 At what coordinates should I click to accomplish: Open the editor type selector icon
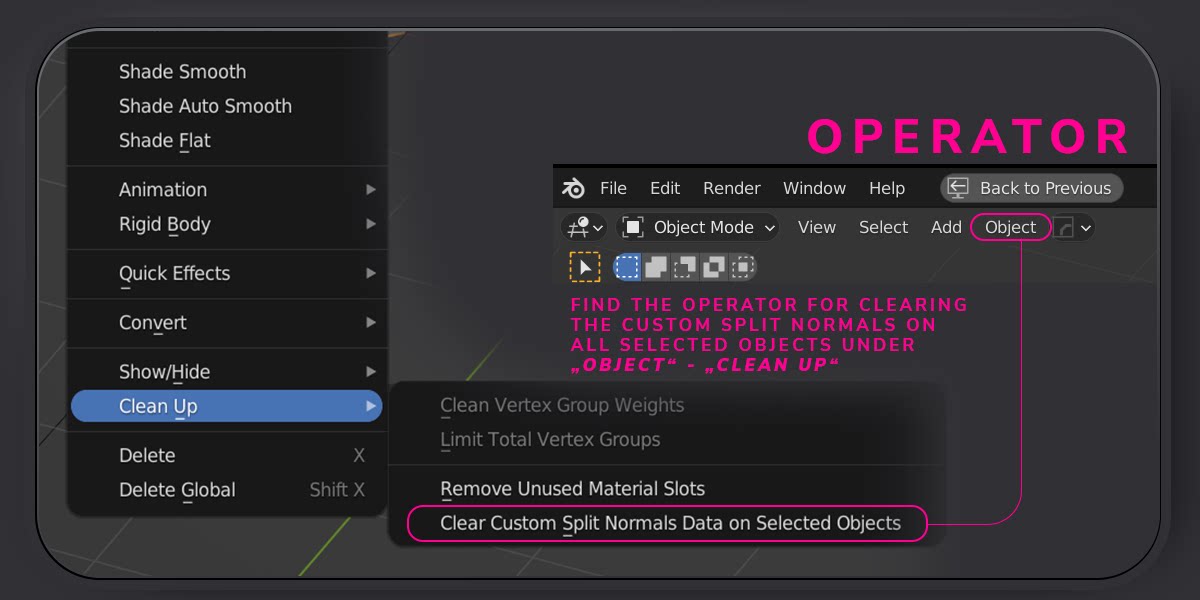(584, 228)
